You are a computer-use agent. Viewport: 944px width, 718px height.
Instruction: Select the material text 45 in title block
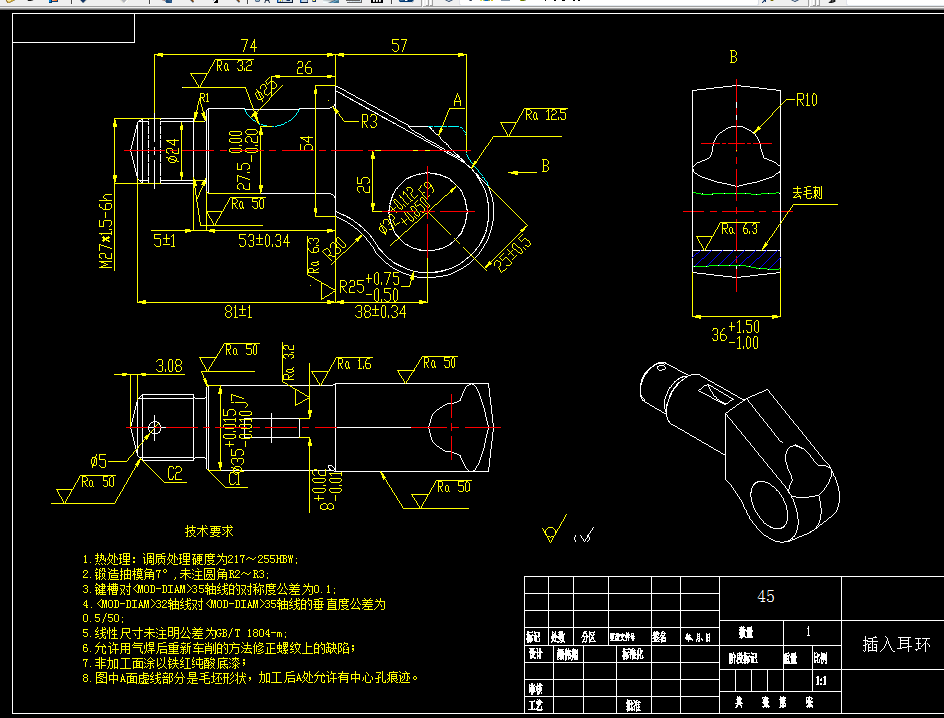coord(765,597)
